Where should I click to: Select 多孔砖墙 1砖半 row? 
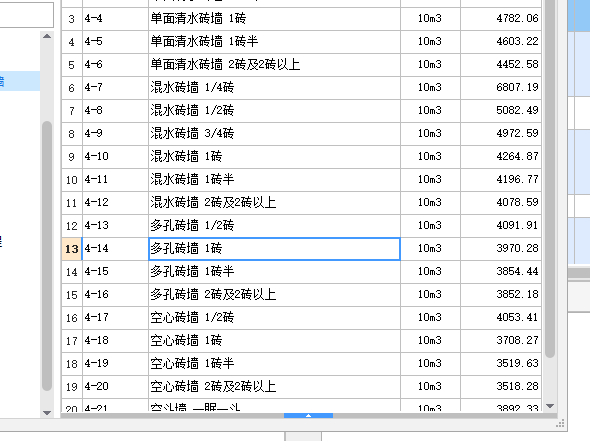click(301, 271)
